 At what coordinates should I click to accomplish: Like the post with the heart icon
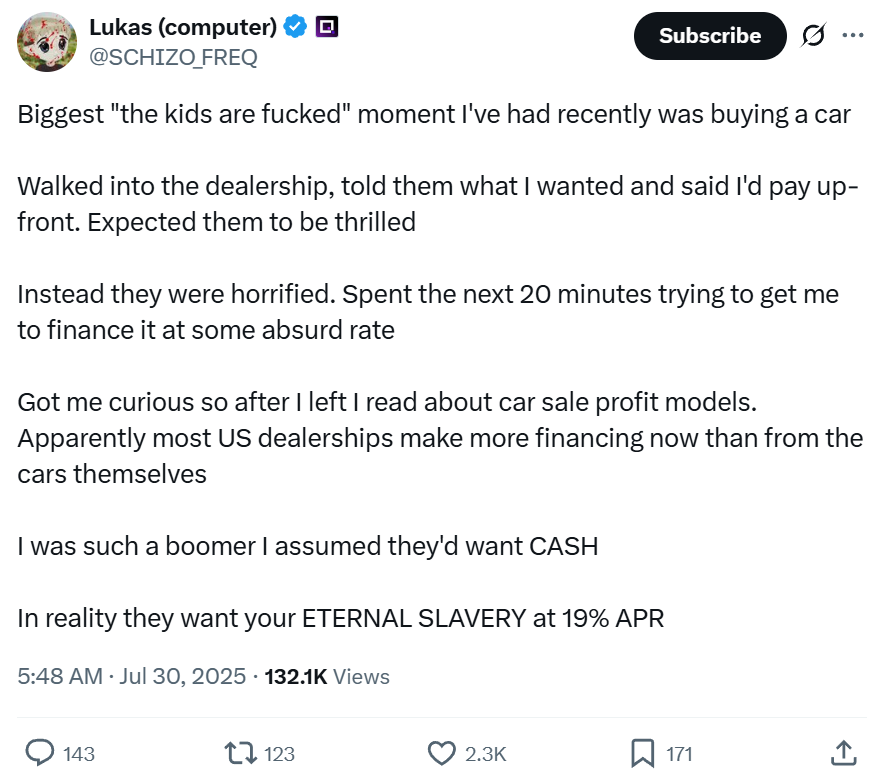441,753
